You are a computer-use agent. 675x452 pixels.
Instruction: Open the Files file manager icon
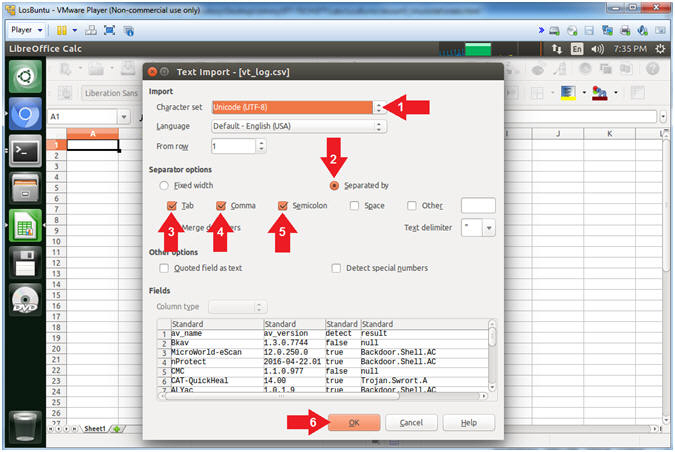pyautogui.click(x=25, y=188)
